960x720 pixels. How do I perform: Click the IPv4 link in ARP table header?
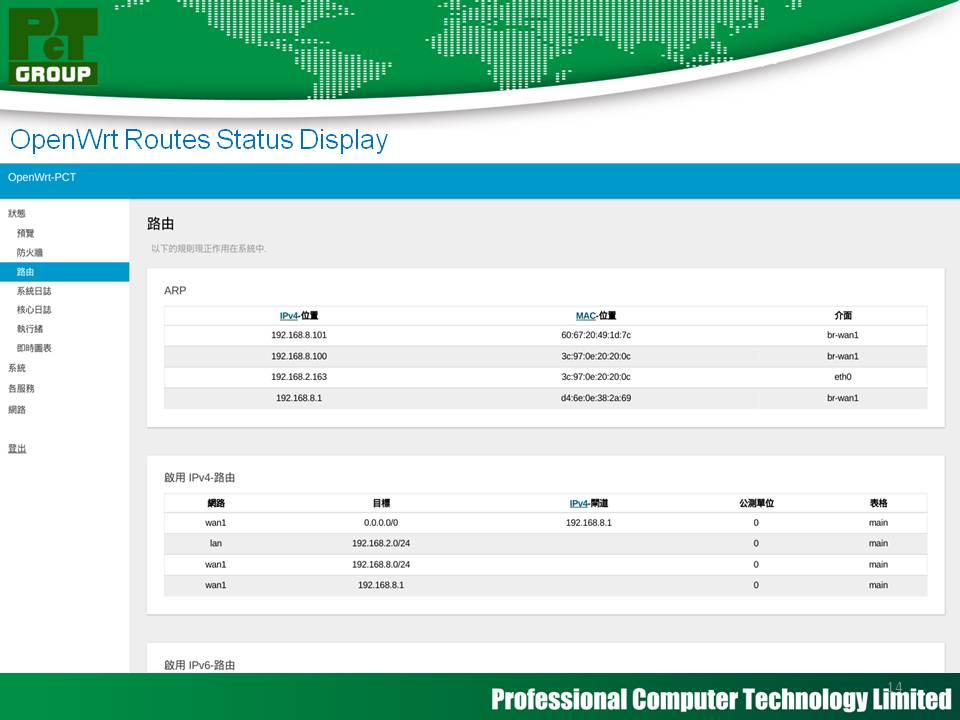pos(288,316)
